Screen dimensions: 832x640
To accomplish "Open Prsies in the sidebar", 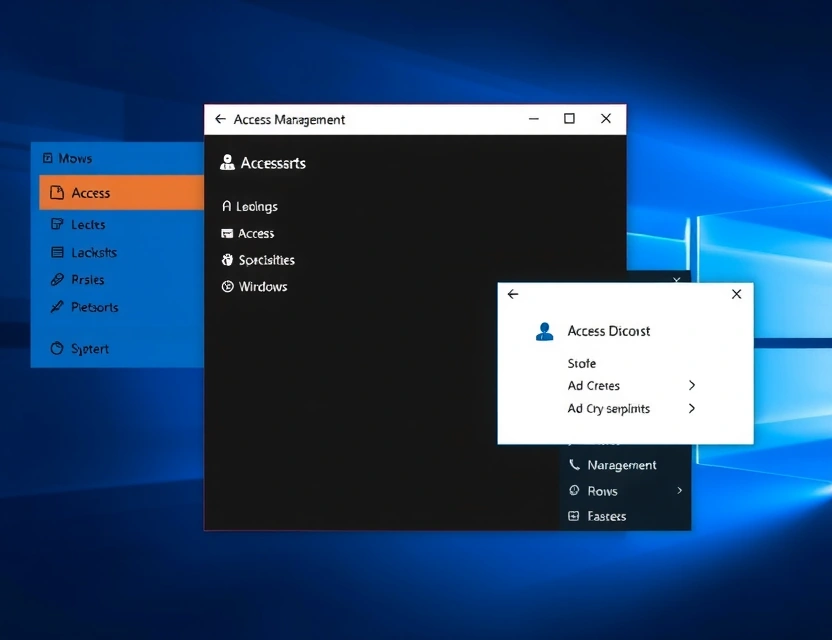I will point(88,280).
